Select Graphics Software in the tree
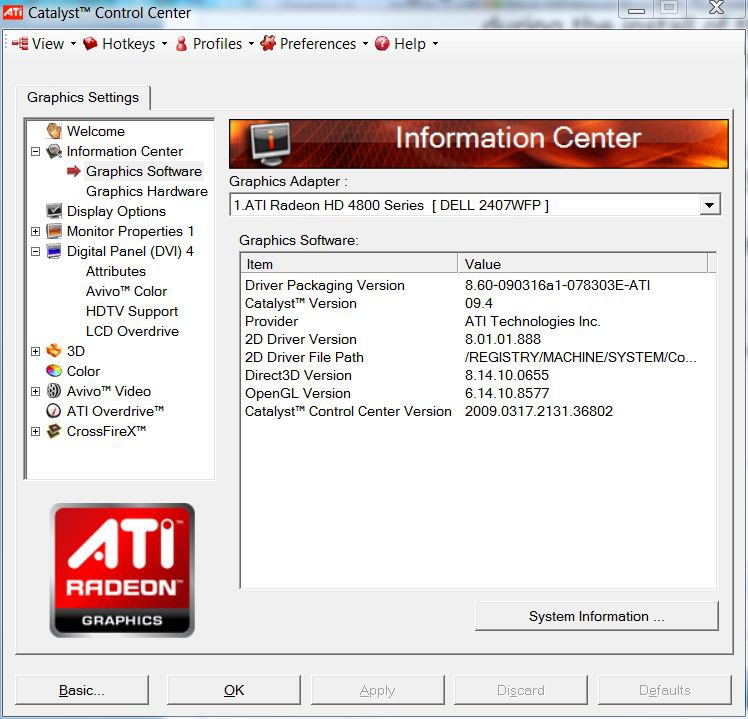This screenshot has height=719, width=748. point(144,171)
